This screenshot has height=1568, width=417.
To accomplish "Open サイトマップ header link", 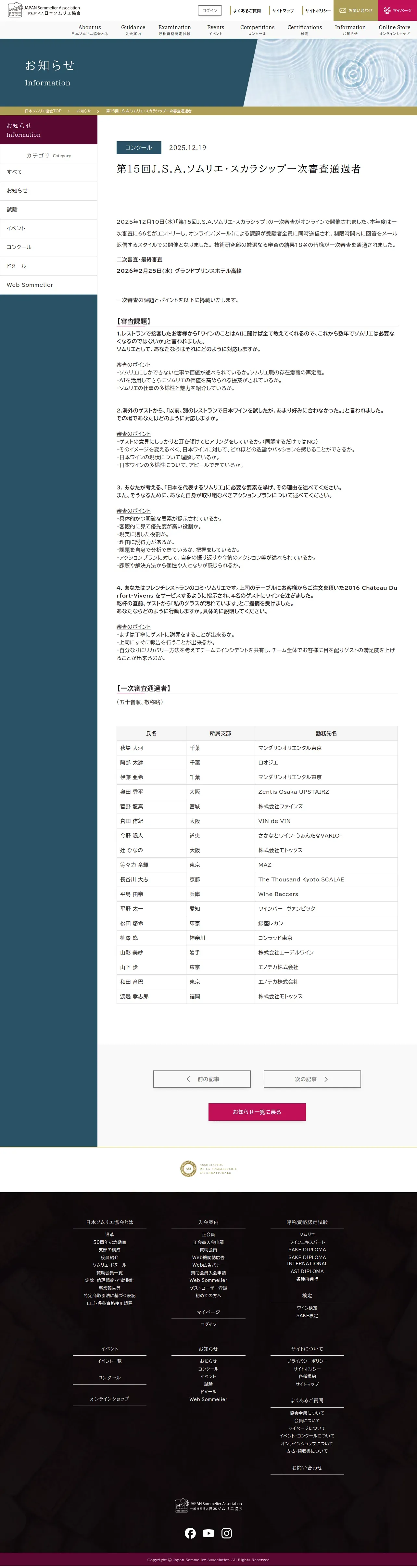I will click(x=283, y=10).
